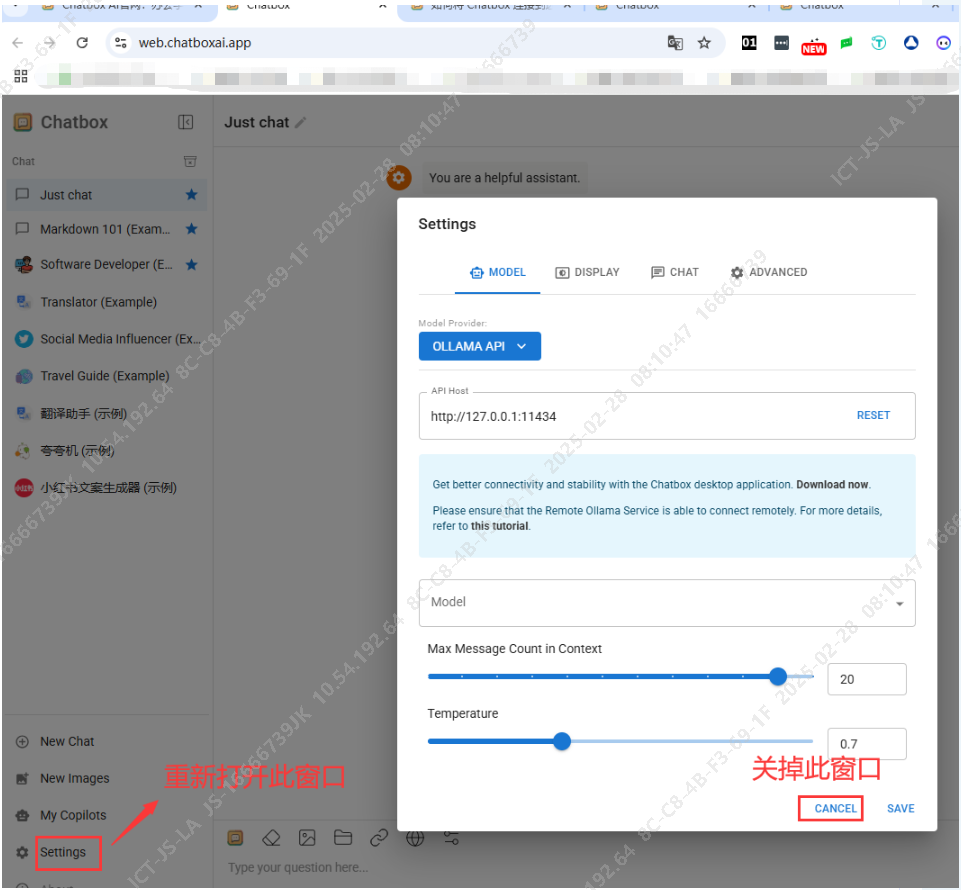Unstar the Markdown 101 conversation
961x890 pixels.
191,229
